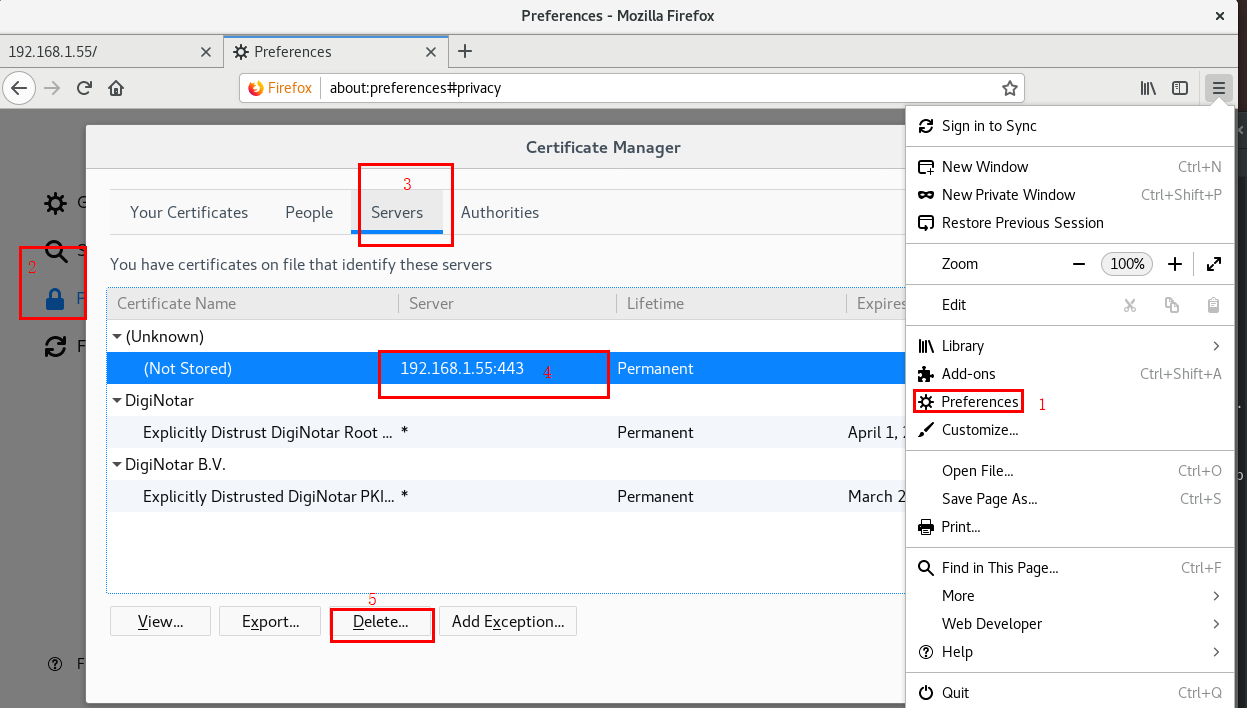
Task: Close the Preferences tab
Action: tap(431, 52)
